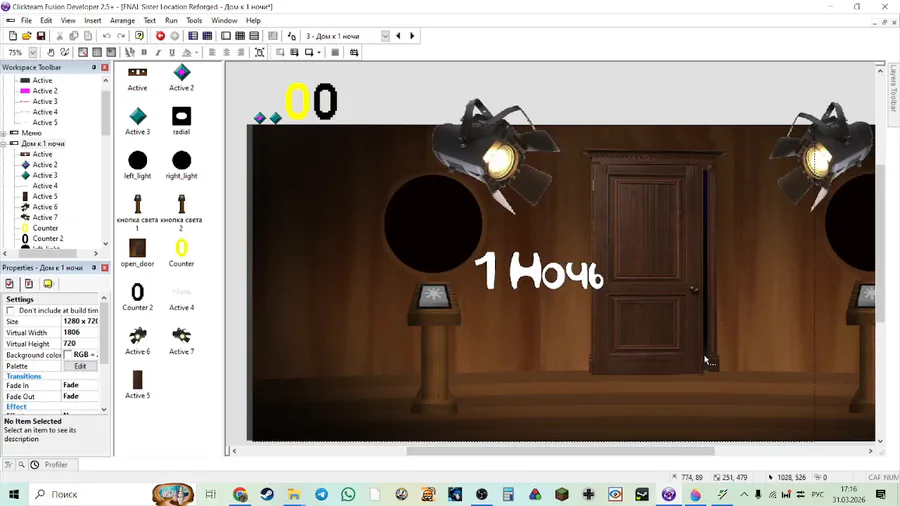Screen dimensions: 900x506
Task: Cut the selection with scissors icon
Action: point(60,36)
